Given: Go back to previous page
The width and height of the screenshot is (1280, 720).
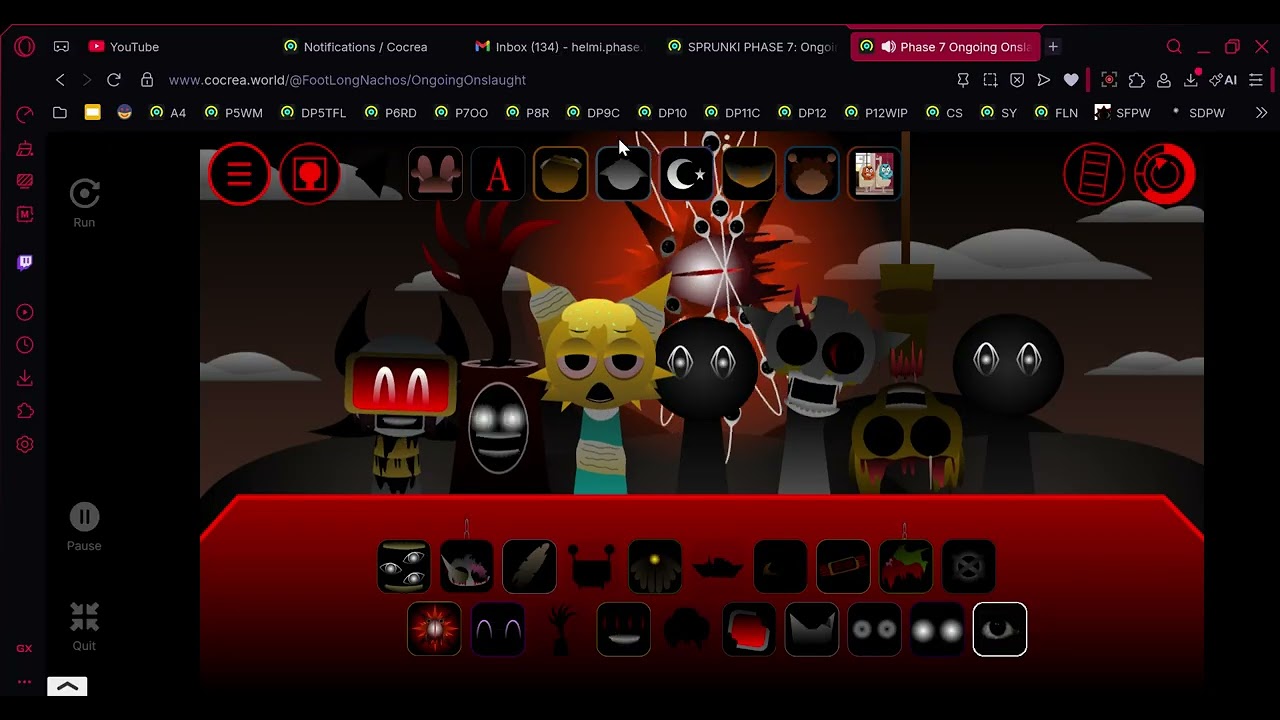Looking at the screenshot, I should [60, 80].
